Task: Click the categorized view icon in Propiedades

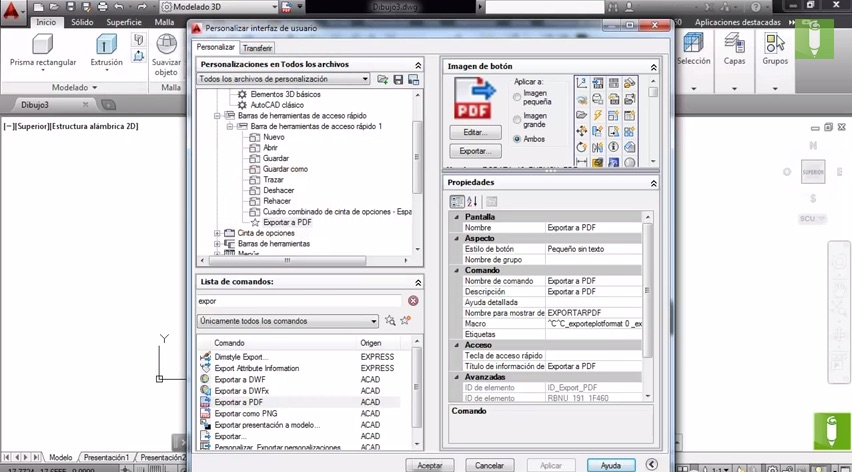Action: pos(457,202)
